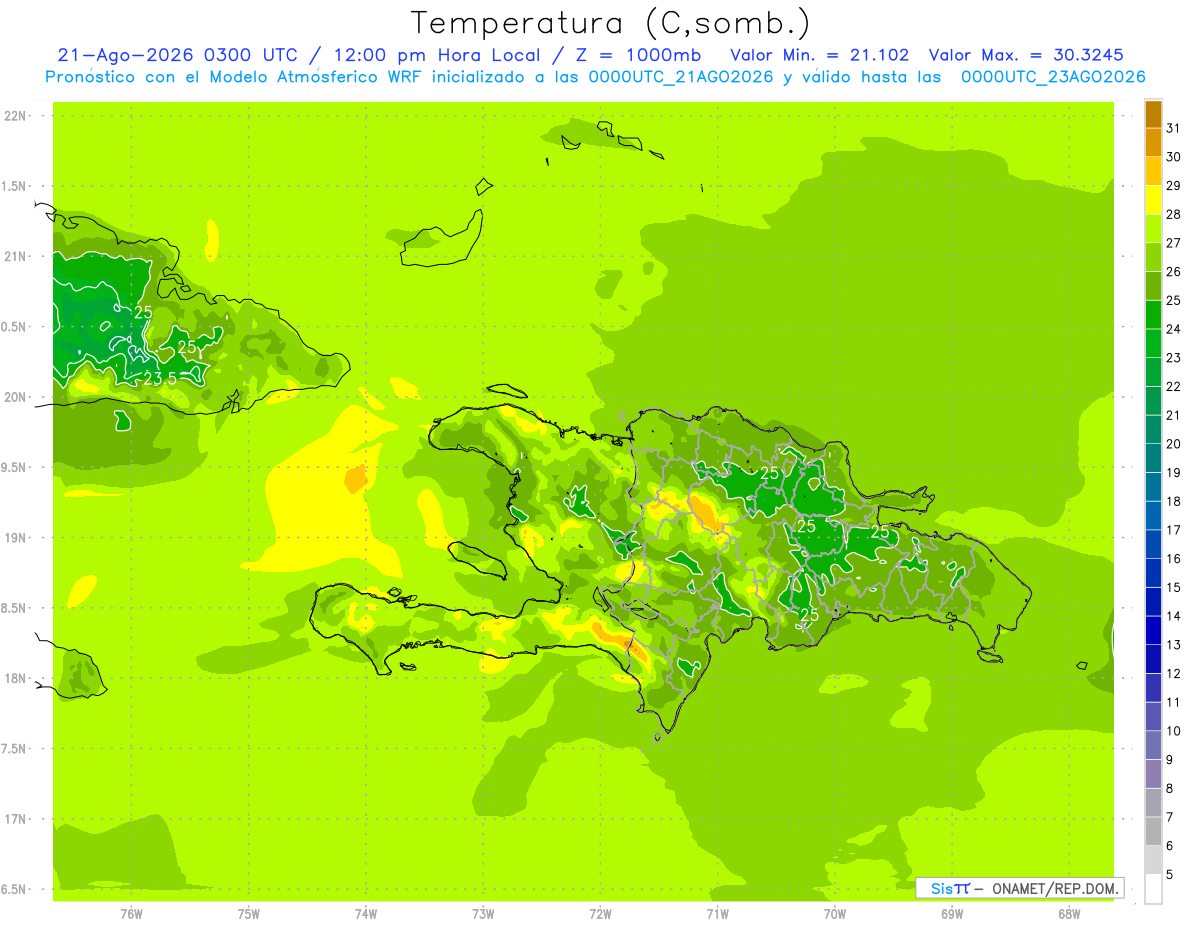The width and height of the screenshot is (1200, 927).
Task: Click the legend value '10'
Action: coord(1173,731)
